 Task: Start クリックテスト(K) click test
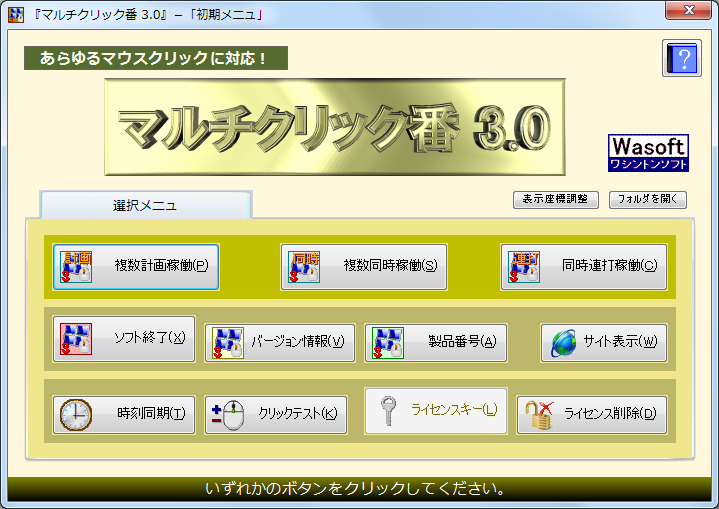[276, 415]
